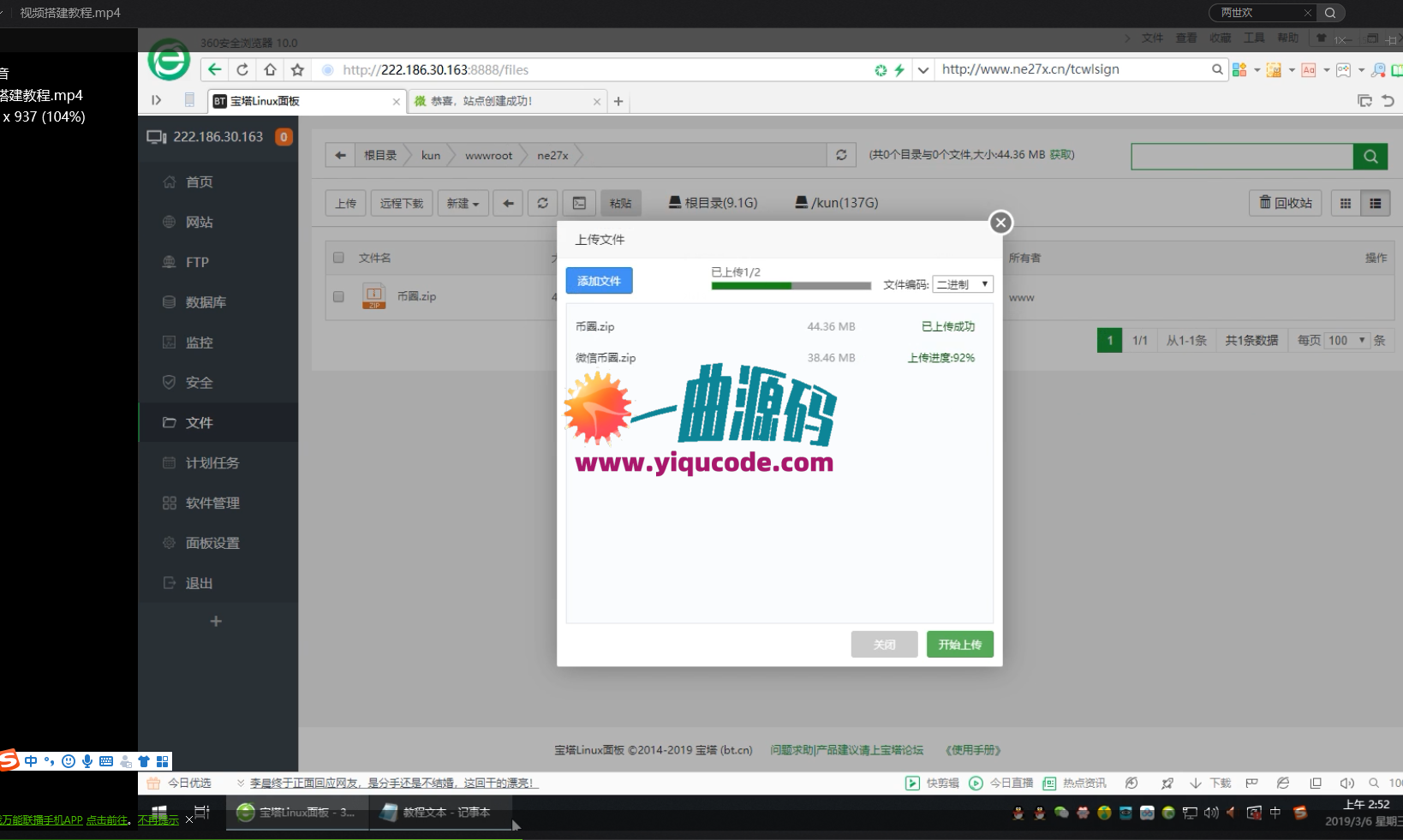Open the 计划任务 sidebar item
The image size is (1403, 840).
[218, 463]
